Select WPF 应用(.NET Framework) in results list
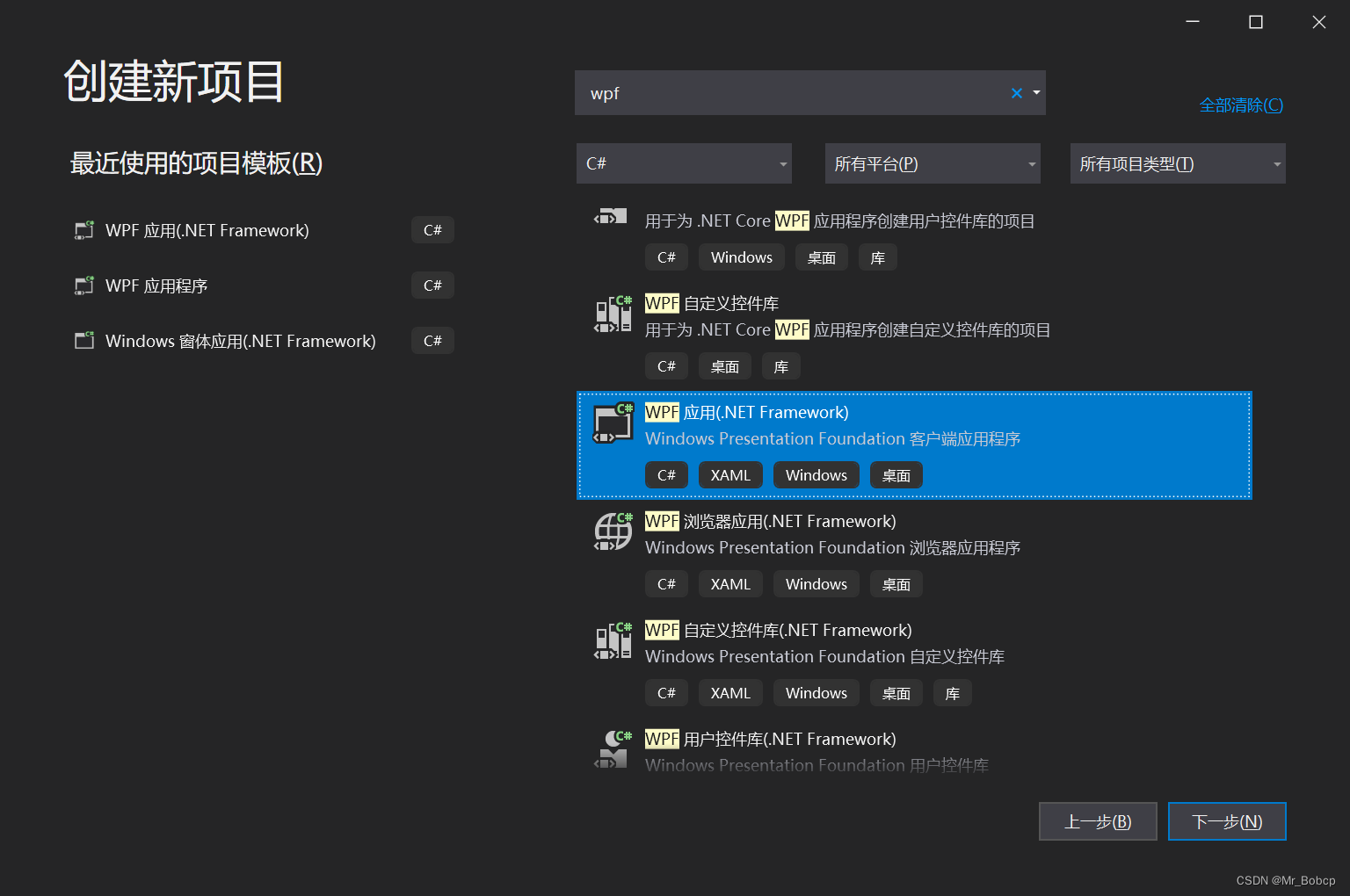The width and height of the screenshot is (1350, 896). point(914,445)
